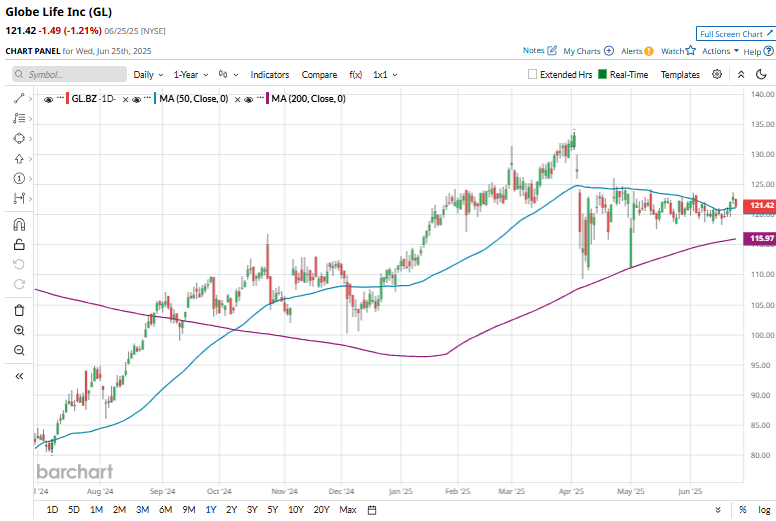Select the 6M time range
776x521 pixels.
pos(166,510)
